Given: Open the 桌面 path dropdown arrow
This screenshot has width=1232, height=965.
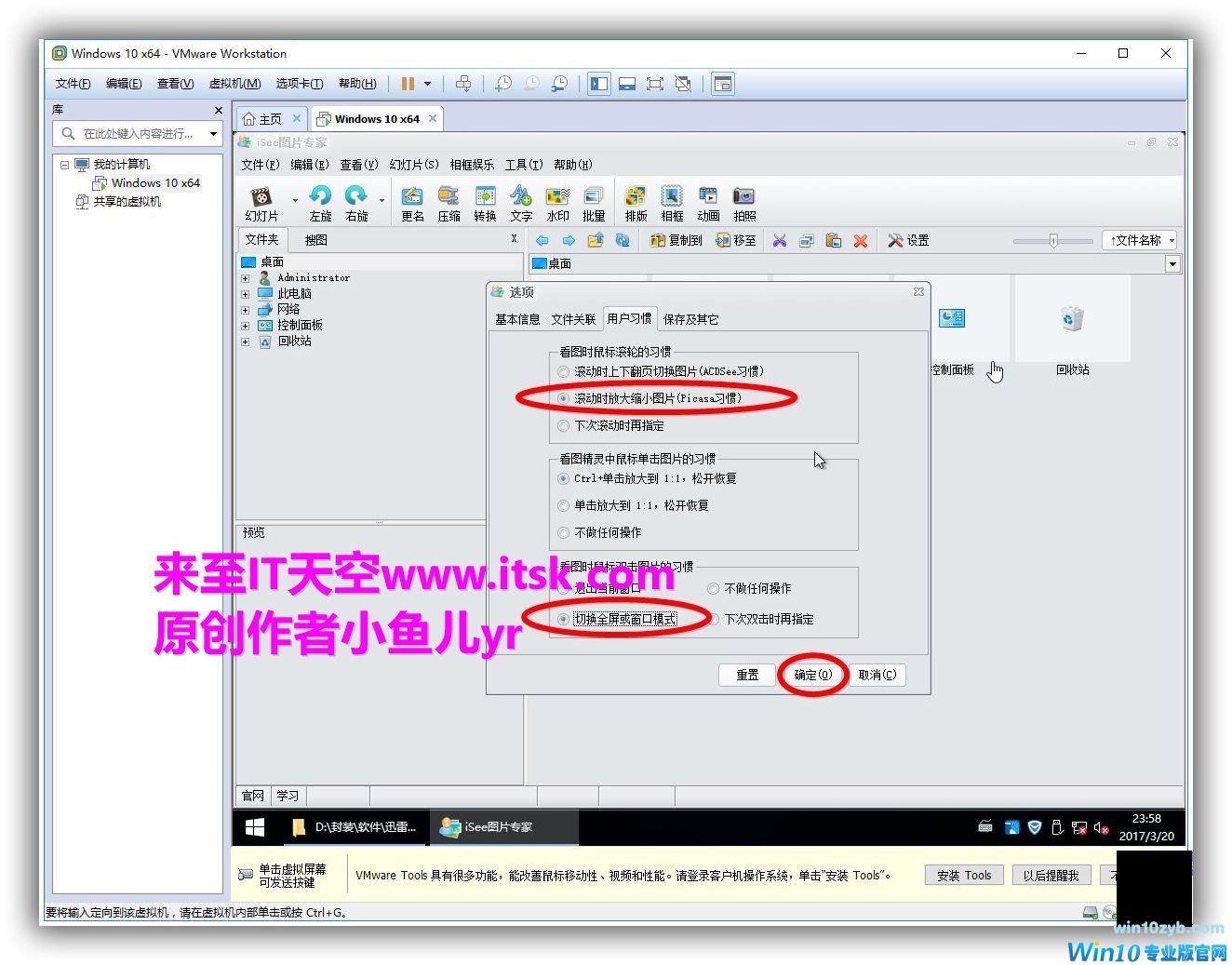Looking at the screenshot, I should [x=1172, y=264].
